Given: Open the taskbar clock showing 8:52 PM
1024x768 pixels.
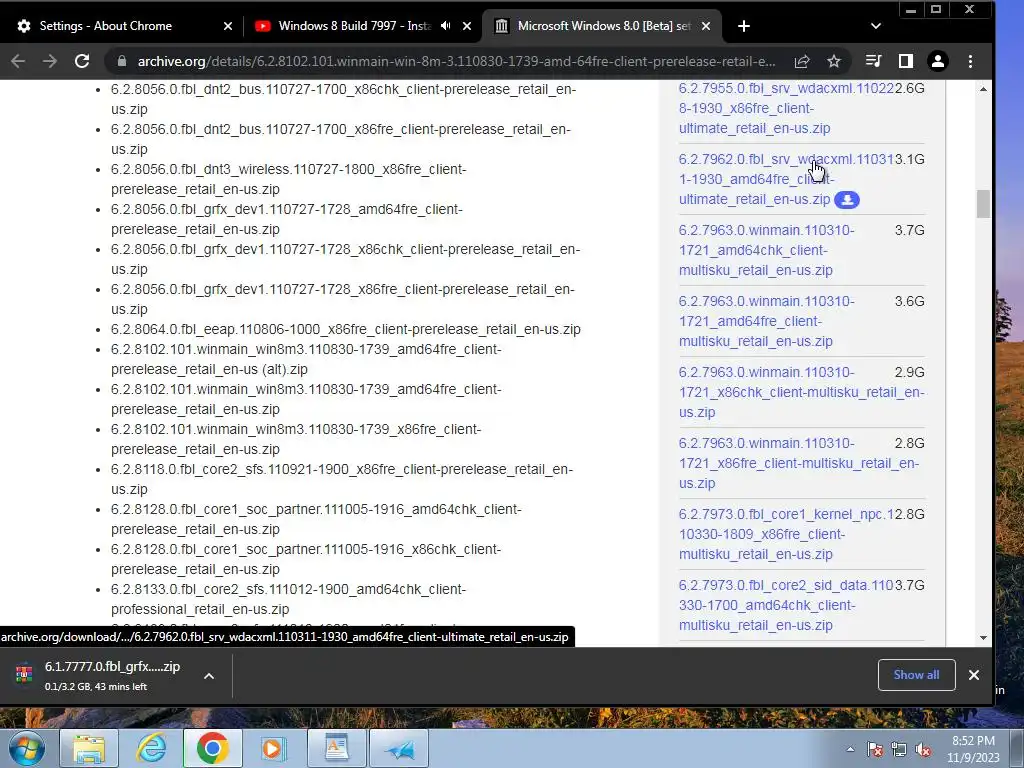Looking at the screenshot, I should [973, 749].
